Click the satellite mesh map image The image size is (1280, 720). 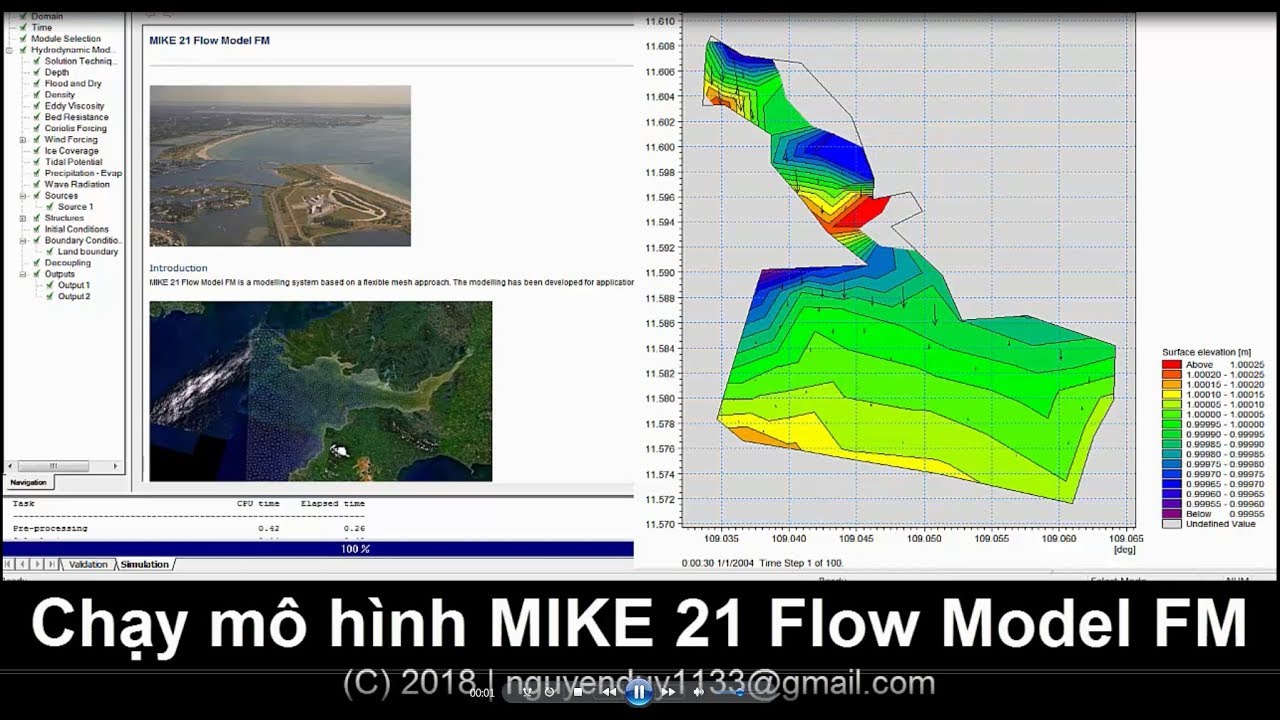click(321, 391)
